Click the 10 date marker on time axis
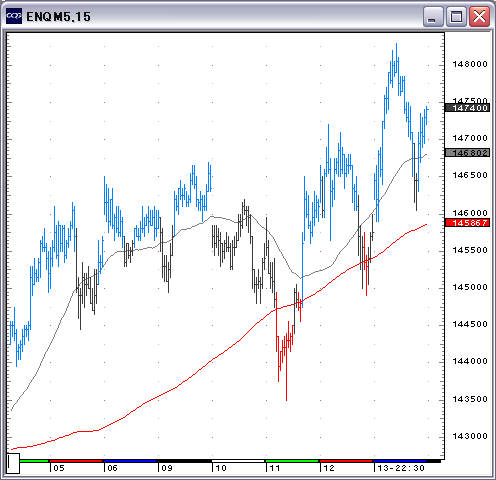 click(221, 468)
